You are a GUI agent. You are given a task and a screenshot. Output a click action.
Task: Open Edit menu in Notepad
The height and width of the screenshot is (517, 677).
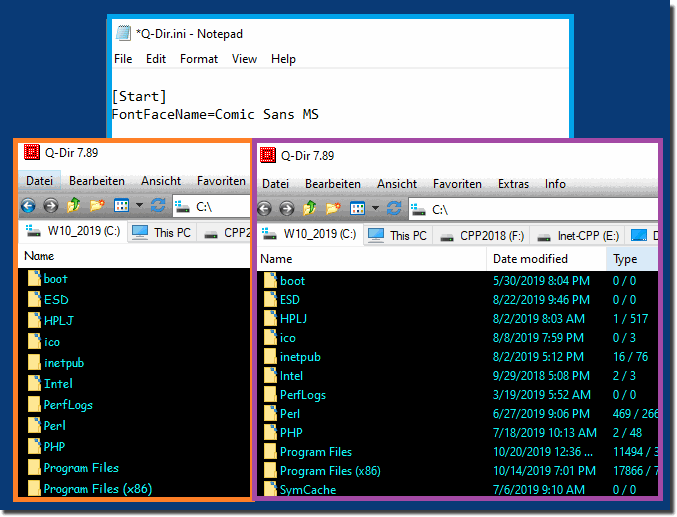coord(156,59)
